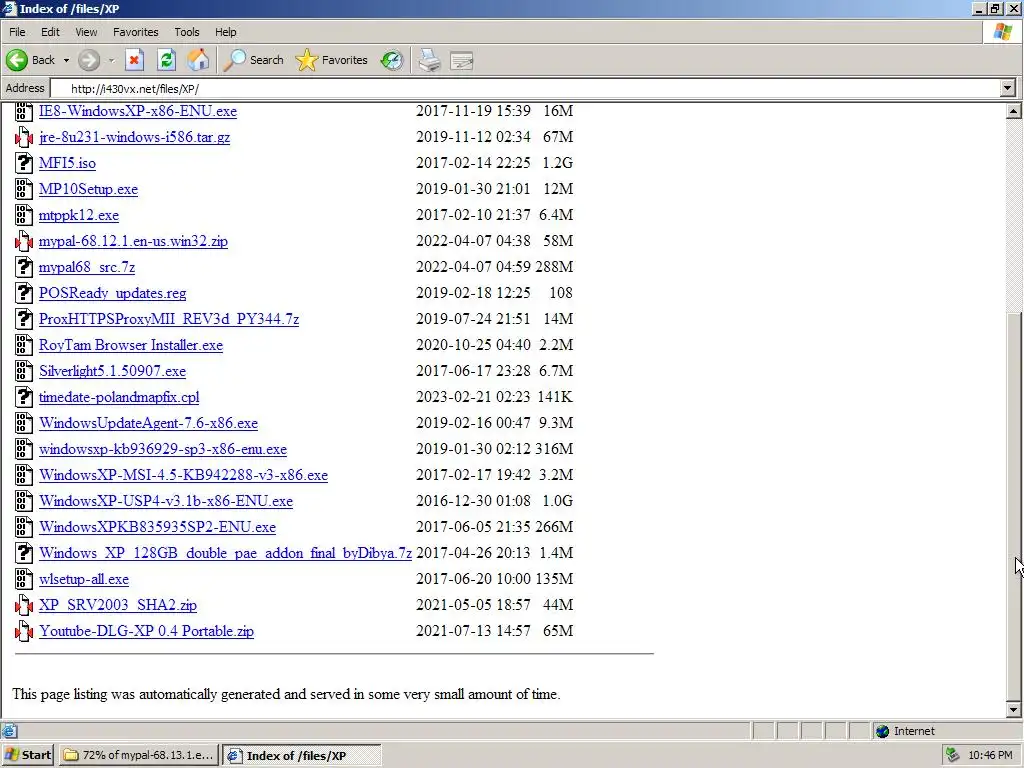Image resolution: width=1024 pixels, height=768 pixels.
Task: Click the unknown-file icon beside timedate-polandmapfix.cpl
Action: [24, 396]
